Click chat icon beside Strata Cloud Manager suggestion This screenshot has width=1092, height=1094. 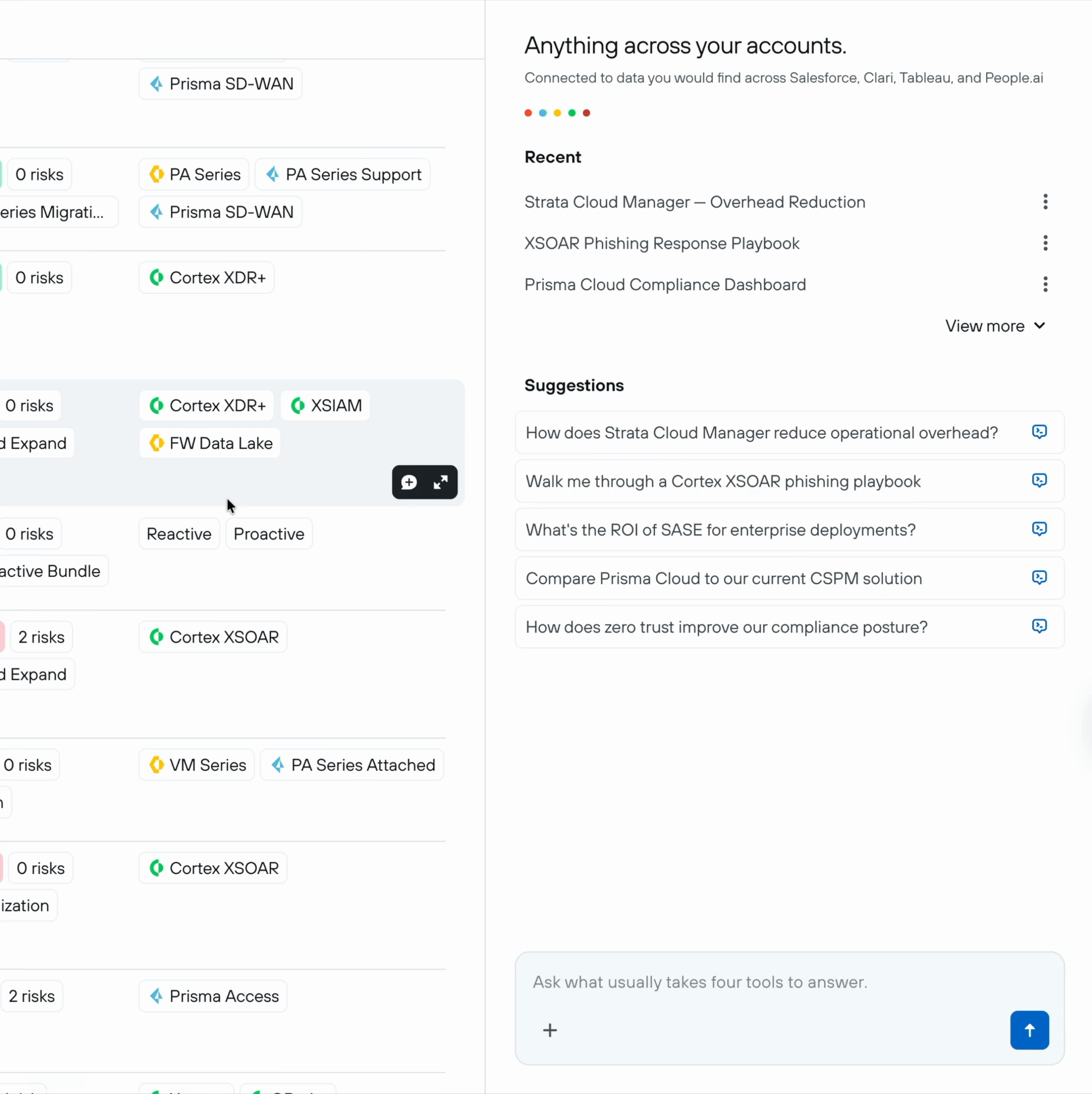coord(1039,432)
